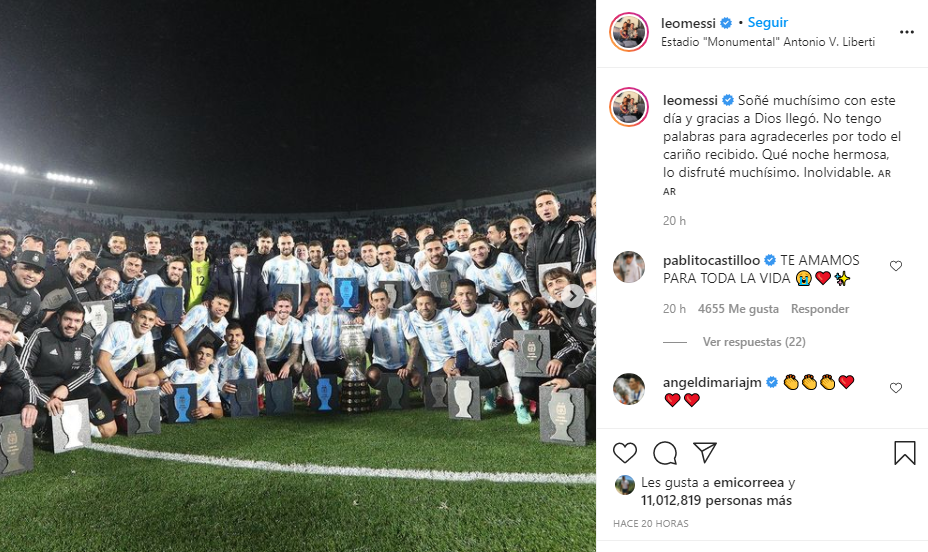Image resolution: width=928 pixels, height=552 pixels.
Task: Like pablitocastilloo's comment heart
Action: [895, 266]
